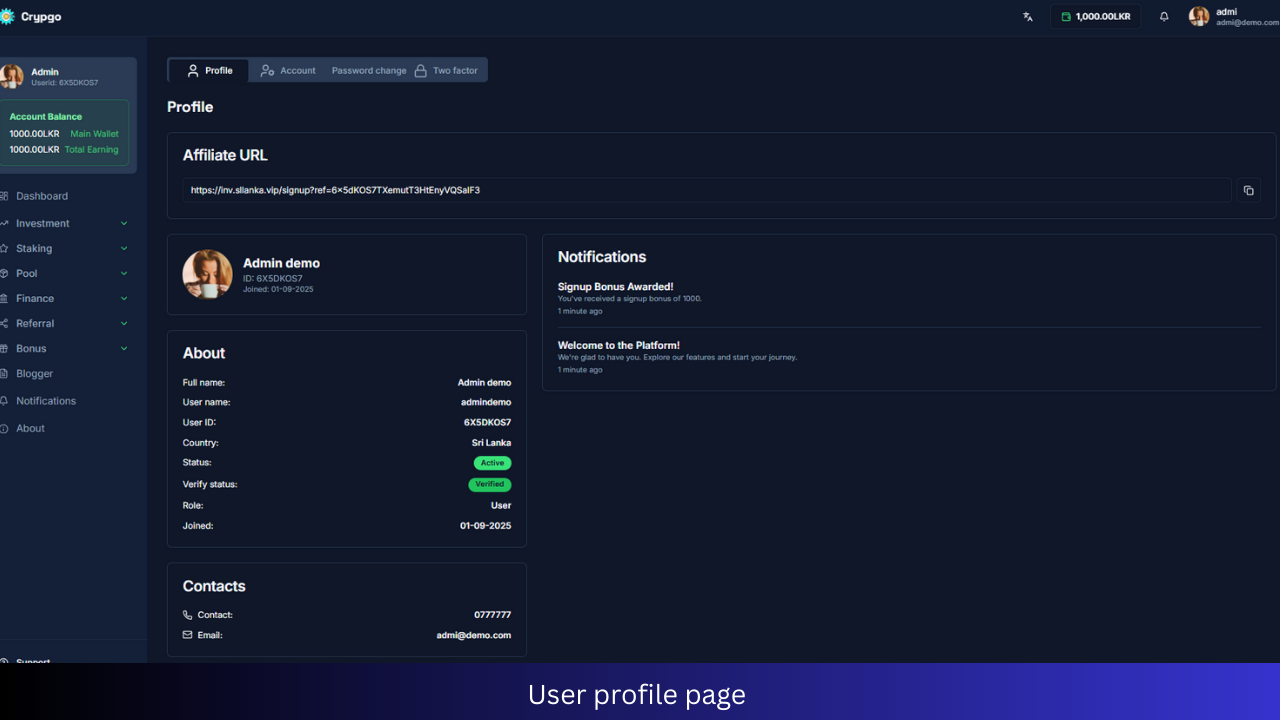This screenshot has width=1280, height=720.
Task: Open the Dashboard from the sidebar
Action: click(40, 195)
